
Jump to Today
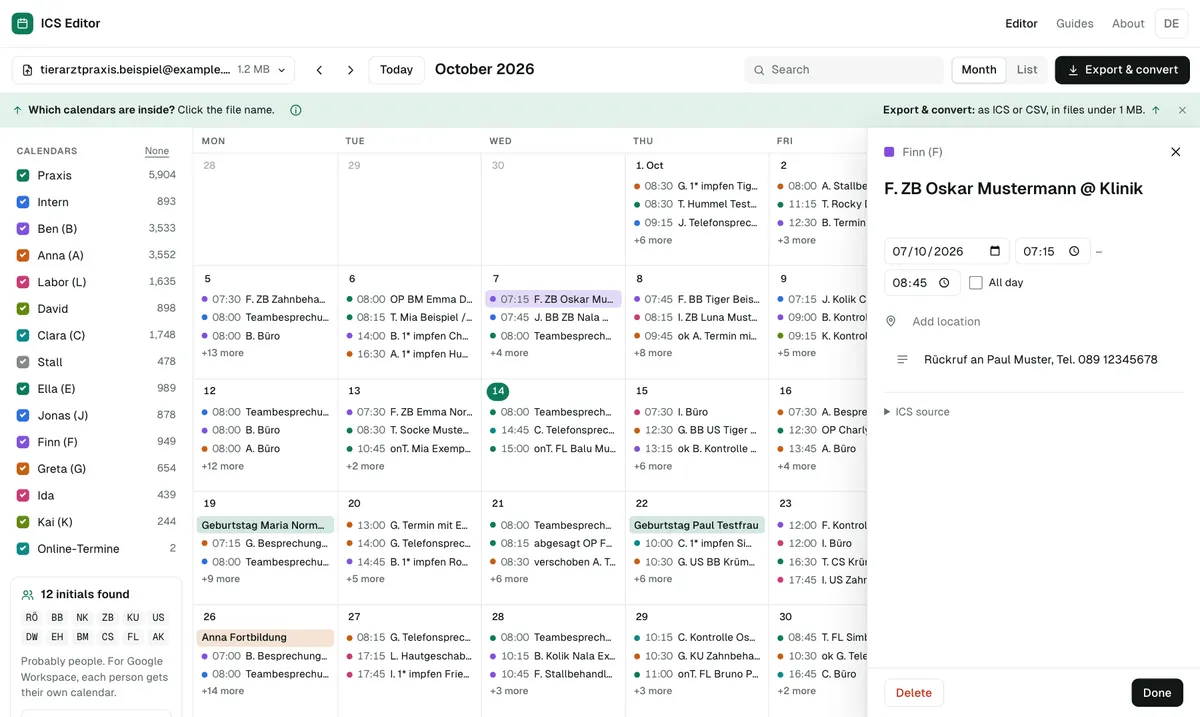coord(396,70)
